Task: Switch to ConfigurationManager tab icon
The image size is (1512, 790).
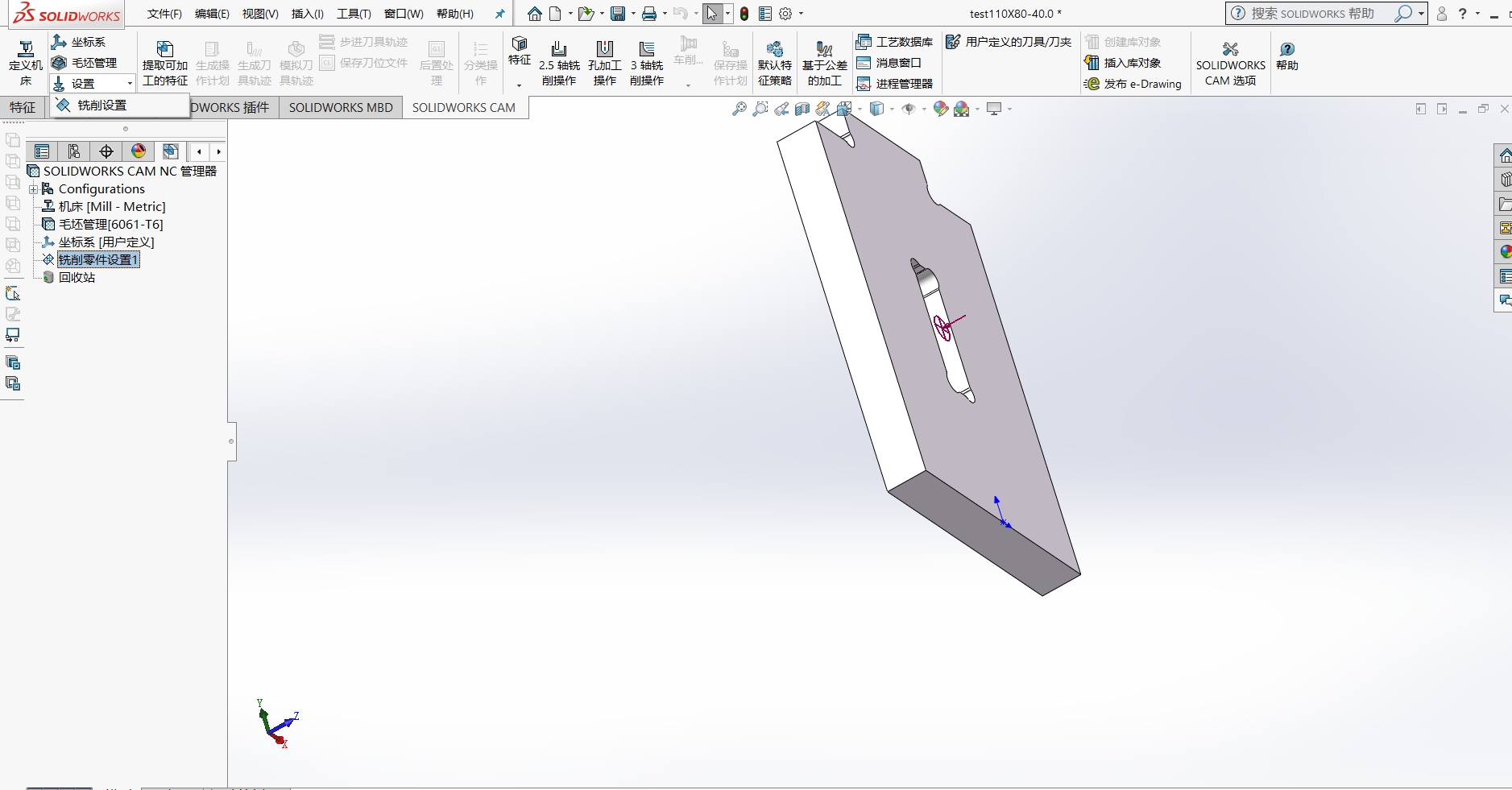Action: pyautogui.click(x=74, y=151)
